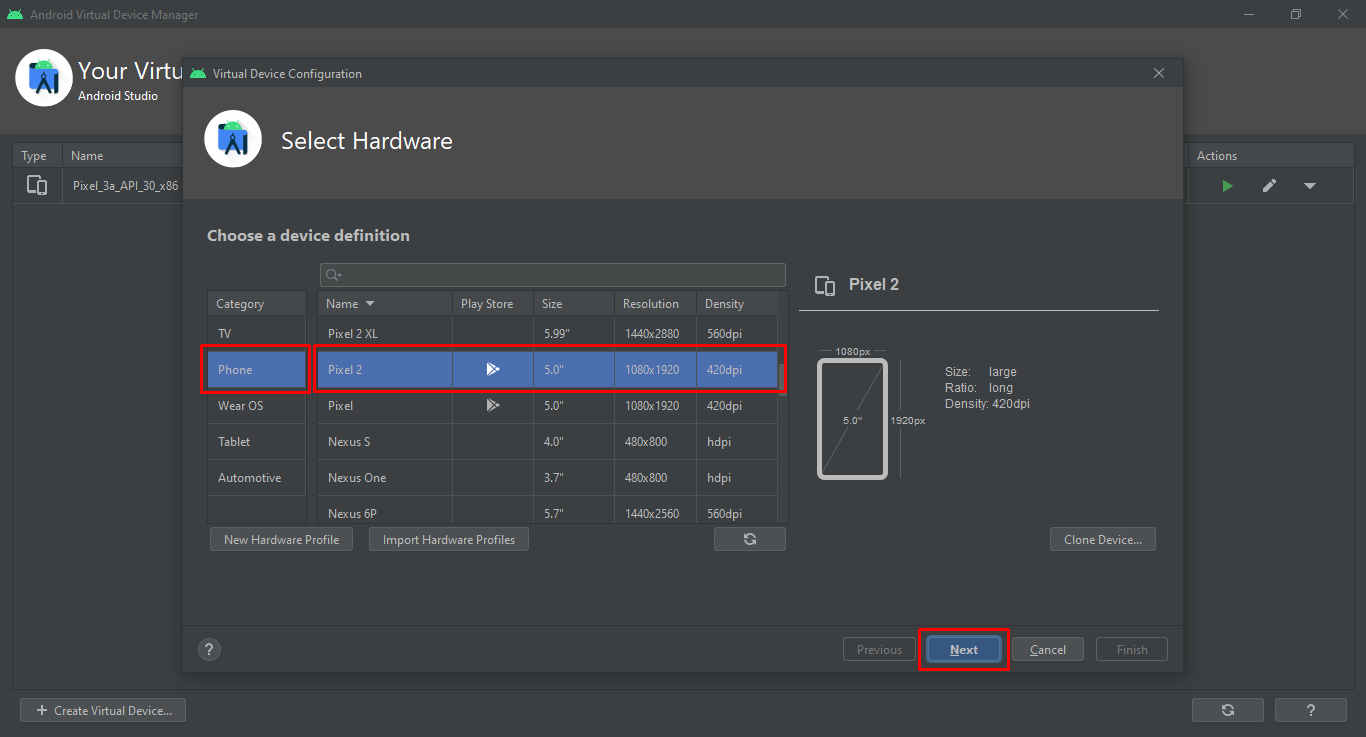Click the search field in Select Hardware

pyautogui.click(x=552, y=275)
